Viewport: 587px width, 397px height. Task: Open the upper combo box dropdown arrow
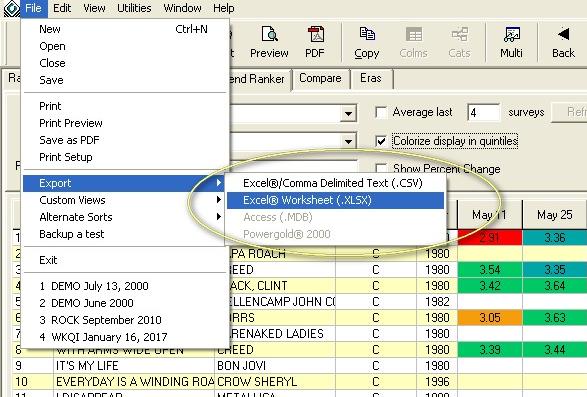point(348,113)
